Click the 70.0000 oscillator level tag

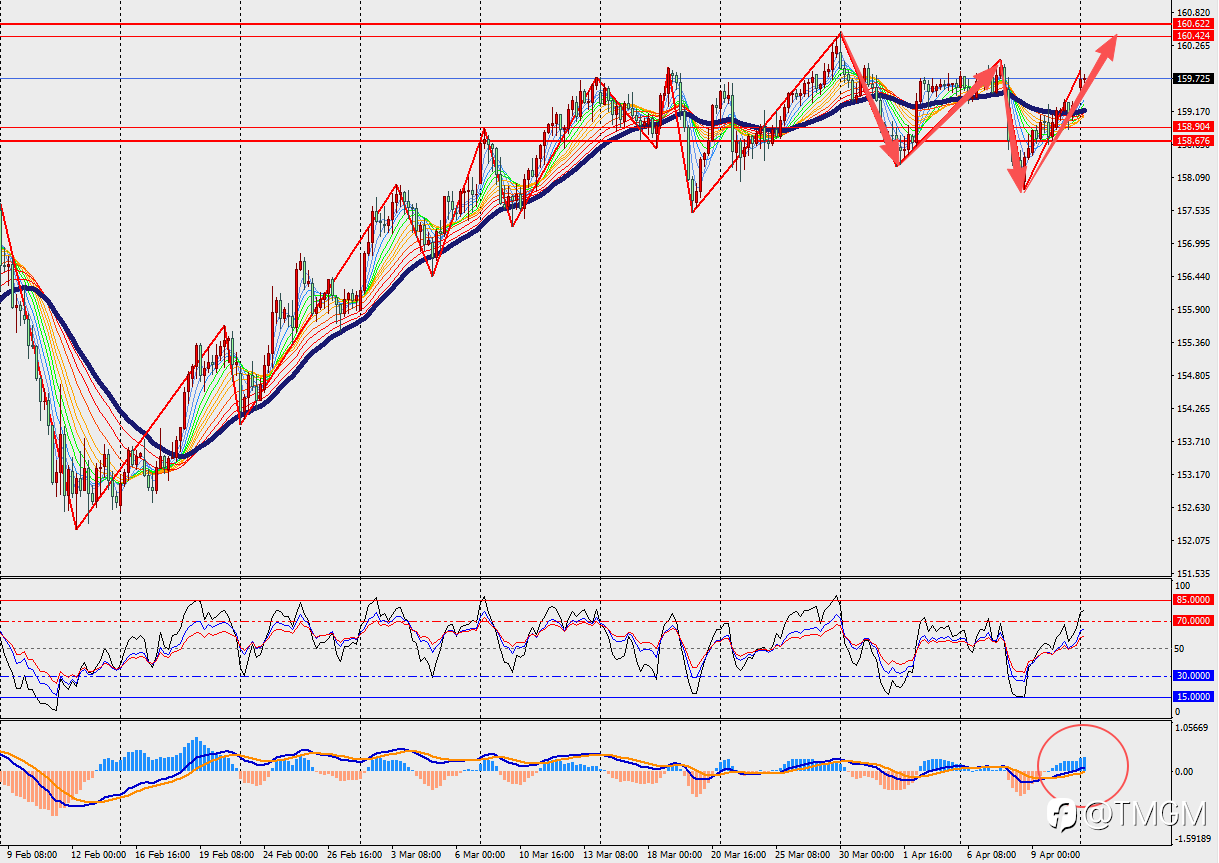coord(1195,621)
